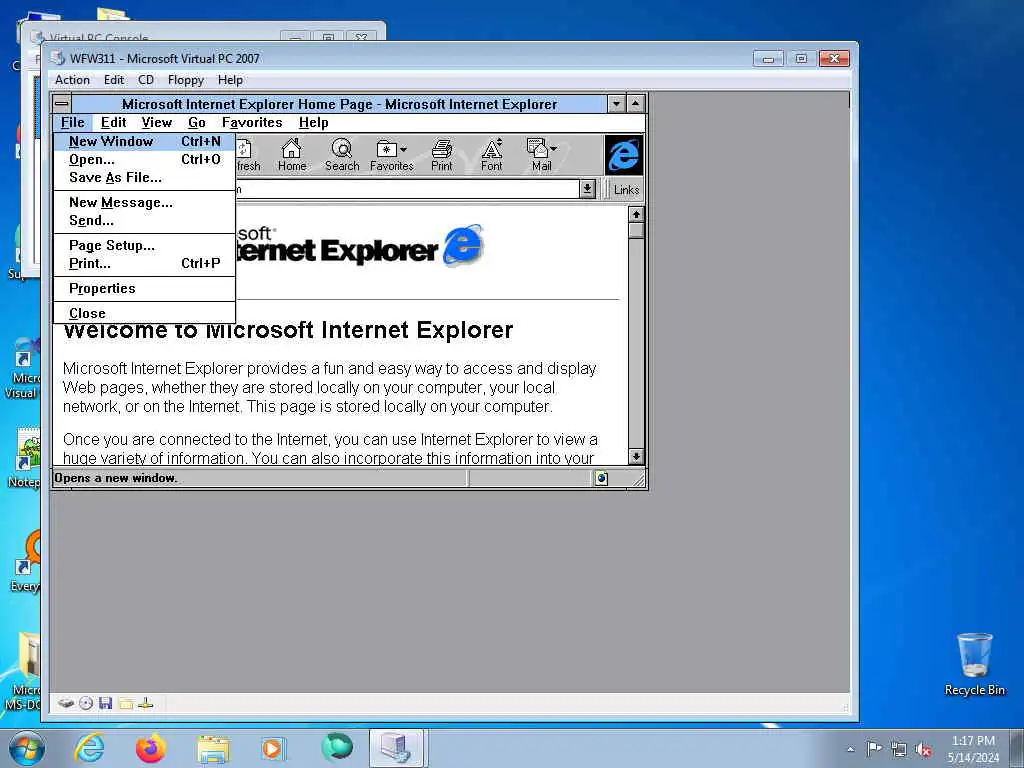
Task: Click the vertical scrollbar thumb
Action: (636, 231)
